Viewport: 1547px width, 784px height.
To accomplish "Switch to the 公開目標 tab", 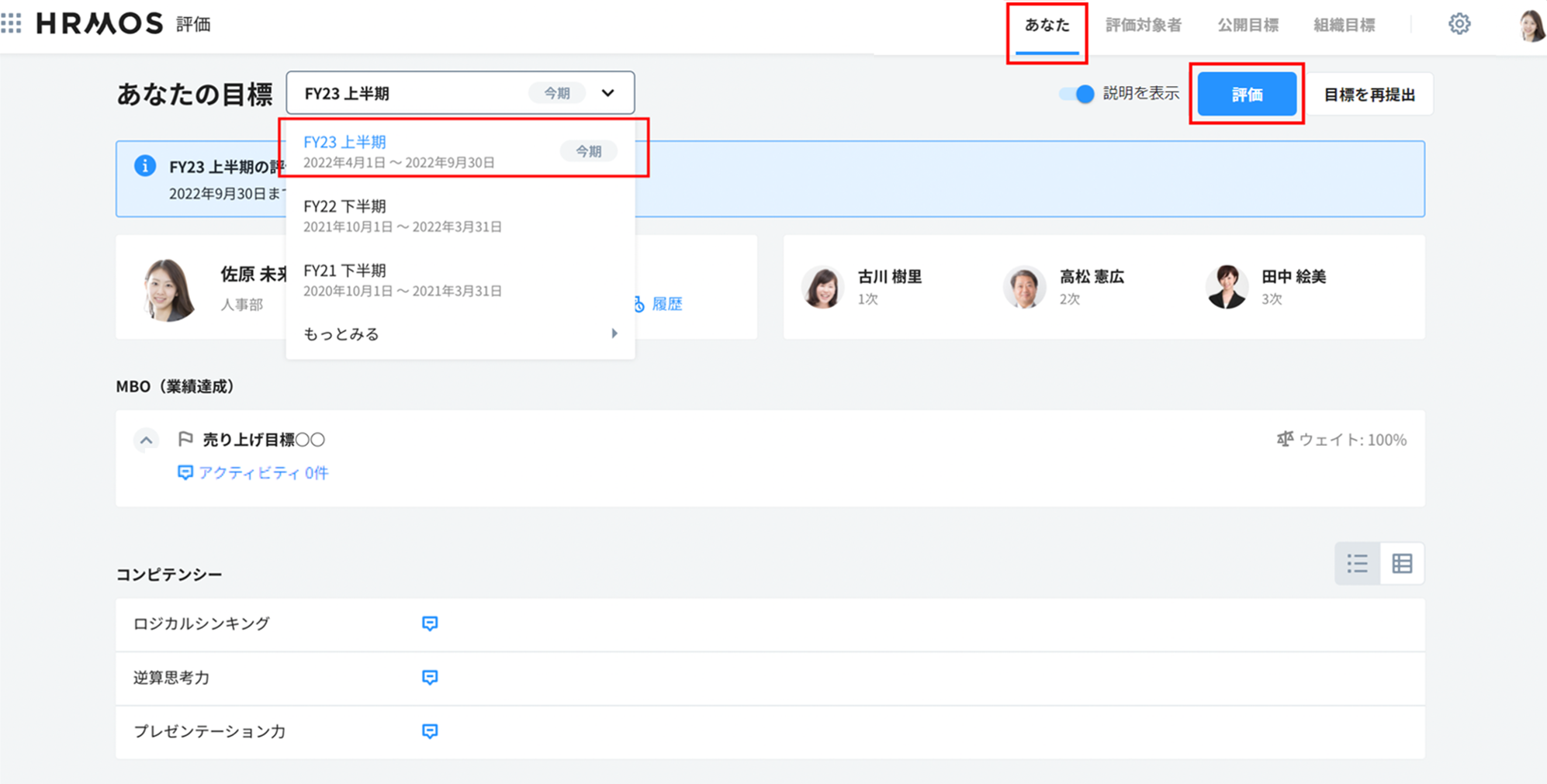I will tap(1248, 25).
